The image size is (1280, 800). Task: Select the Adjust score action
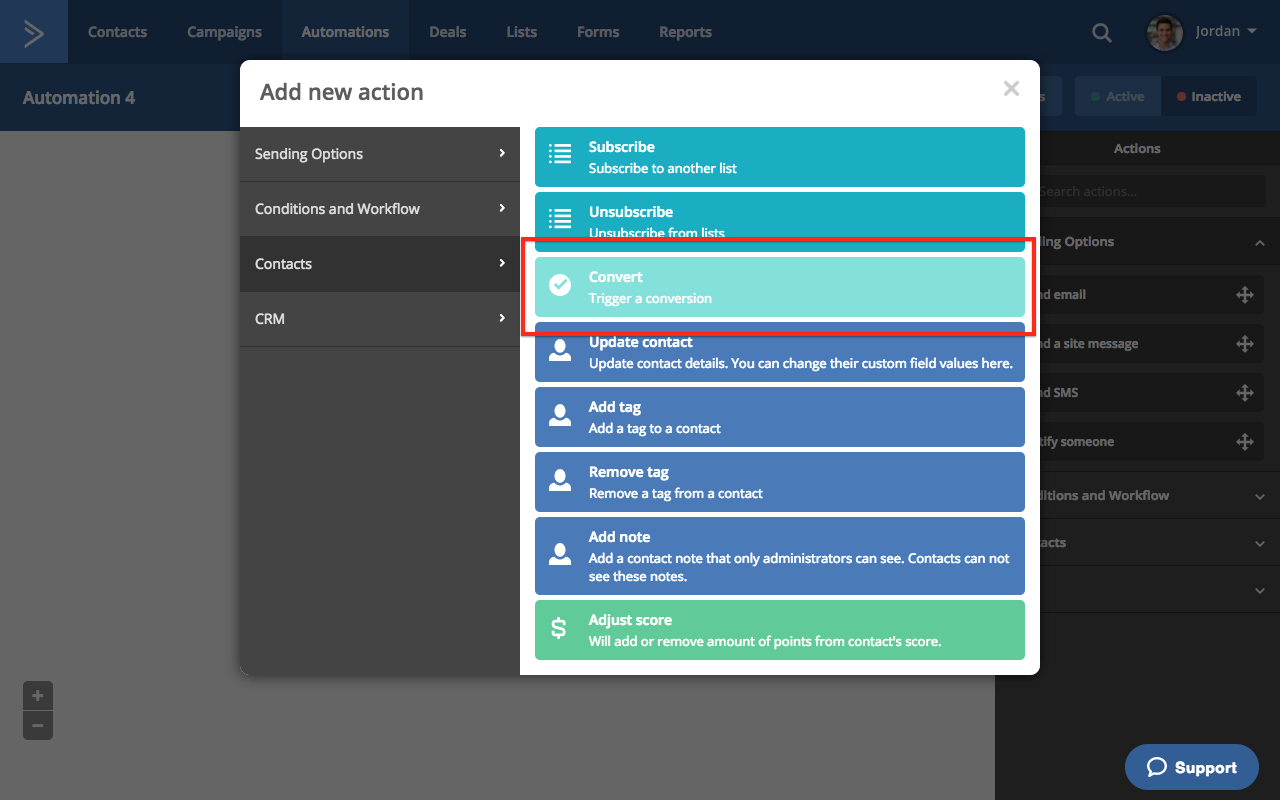[x=779, y=630]
